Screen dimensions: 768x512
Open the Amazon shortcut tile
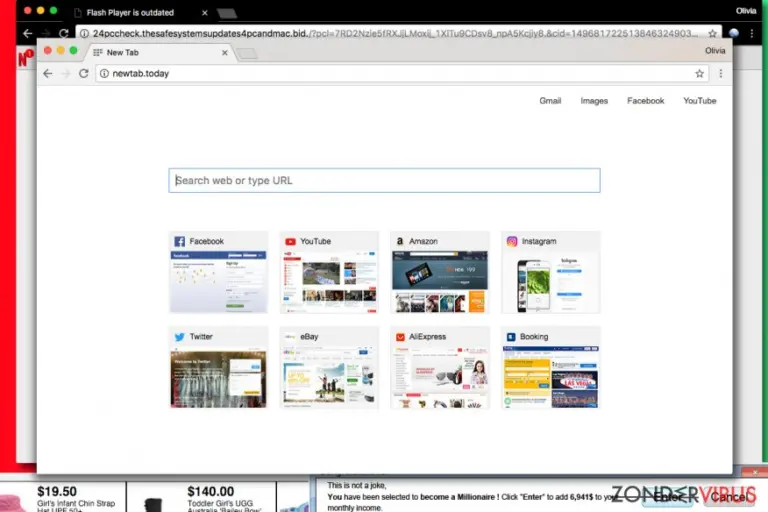[x=440, y=272]
